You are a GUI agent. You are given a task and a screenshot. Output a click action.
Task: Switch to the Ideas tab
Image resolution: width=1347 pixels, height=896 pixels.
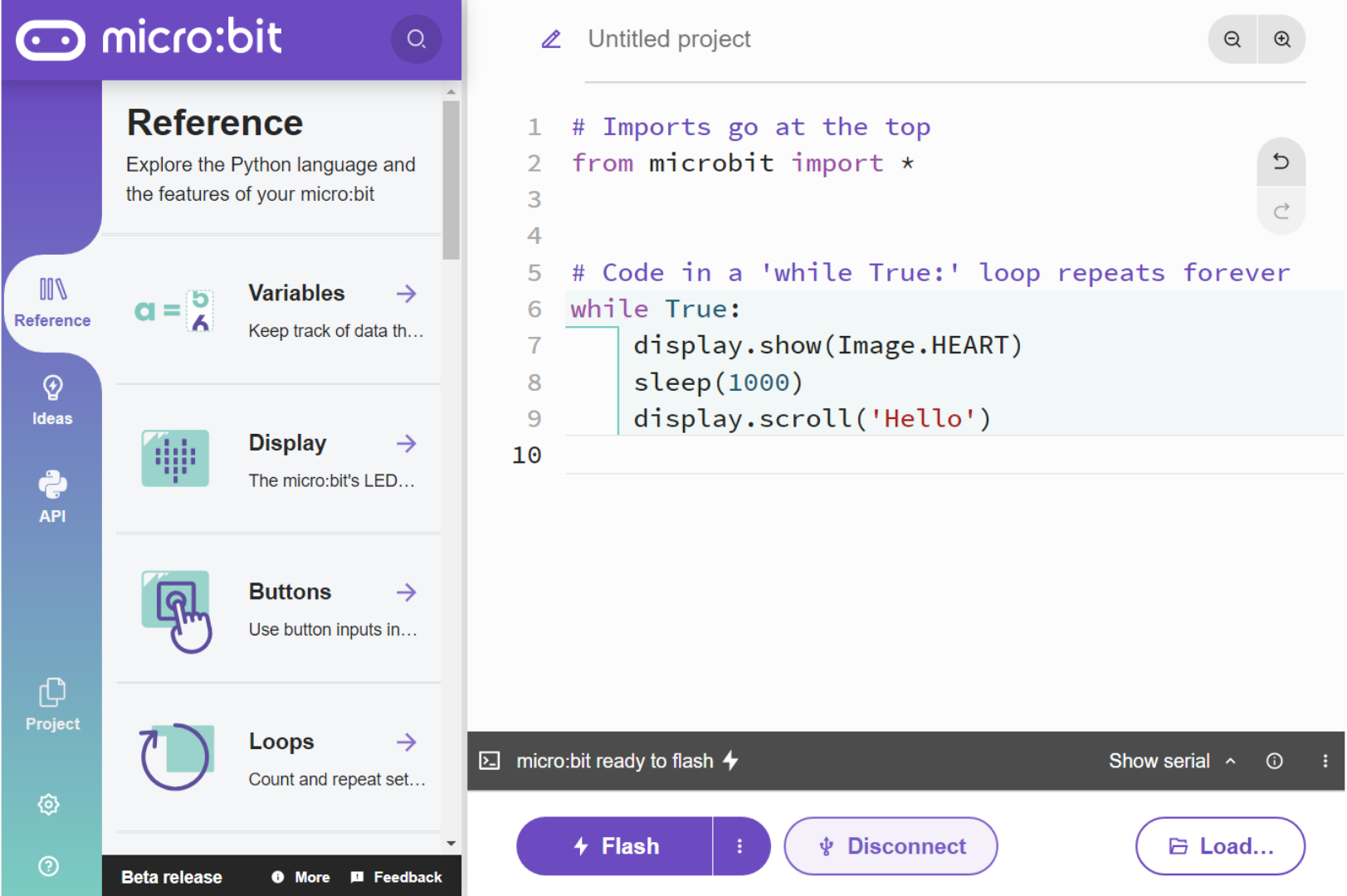pos(52,401)
